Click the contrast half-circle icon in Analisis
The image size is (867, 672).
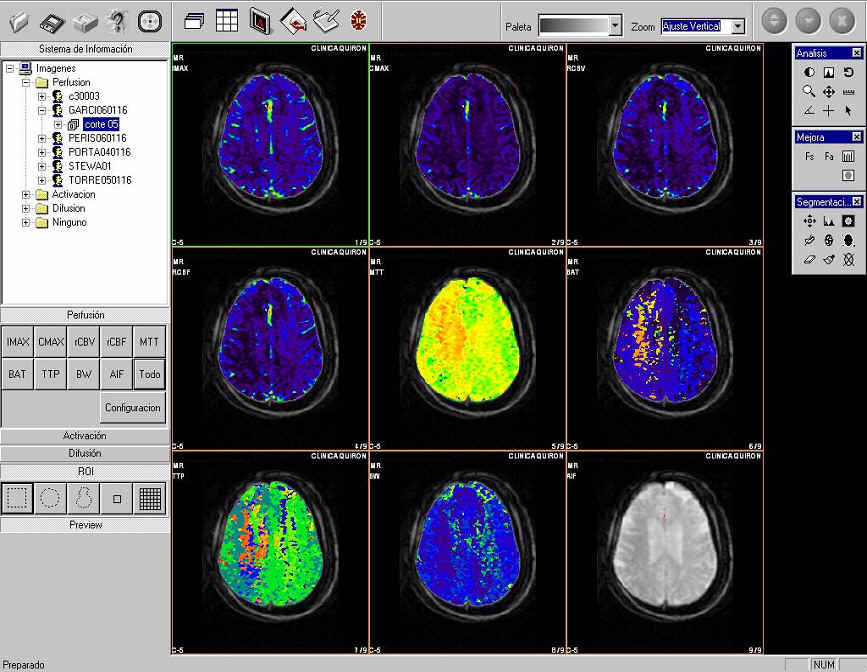pos(809,72)
